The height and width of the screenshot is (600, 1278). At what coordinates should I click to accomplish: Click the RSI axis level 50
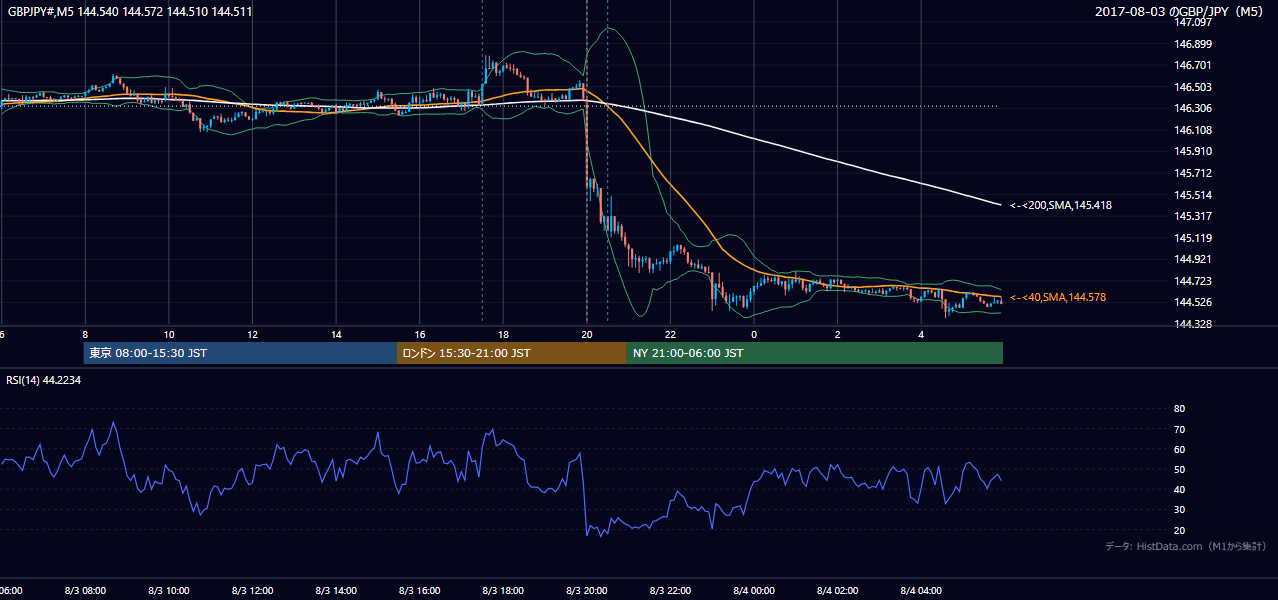pos(1179,469)
